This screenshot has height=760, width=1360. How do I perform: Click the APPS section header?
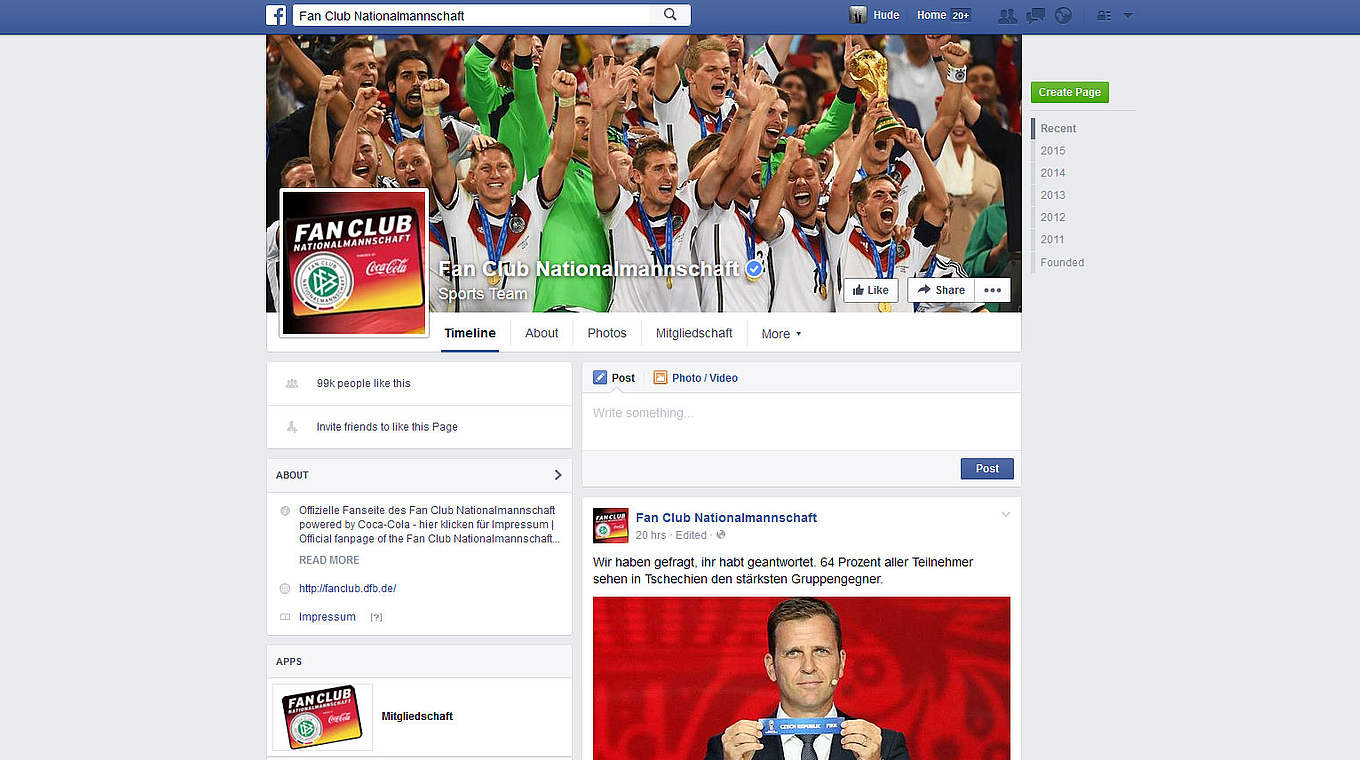(289, 661)
